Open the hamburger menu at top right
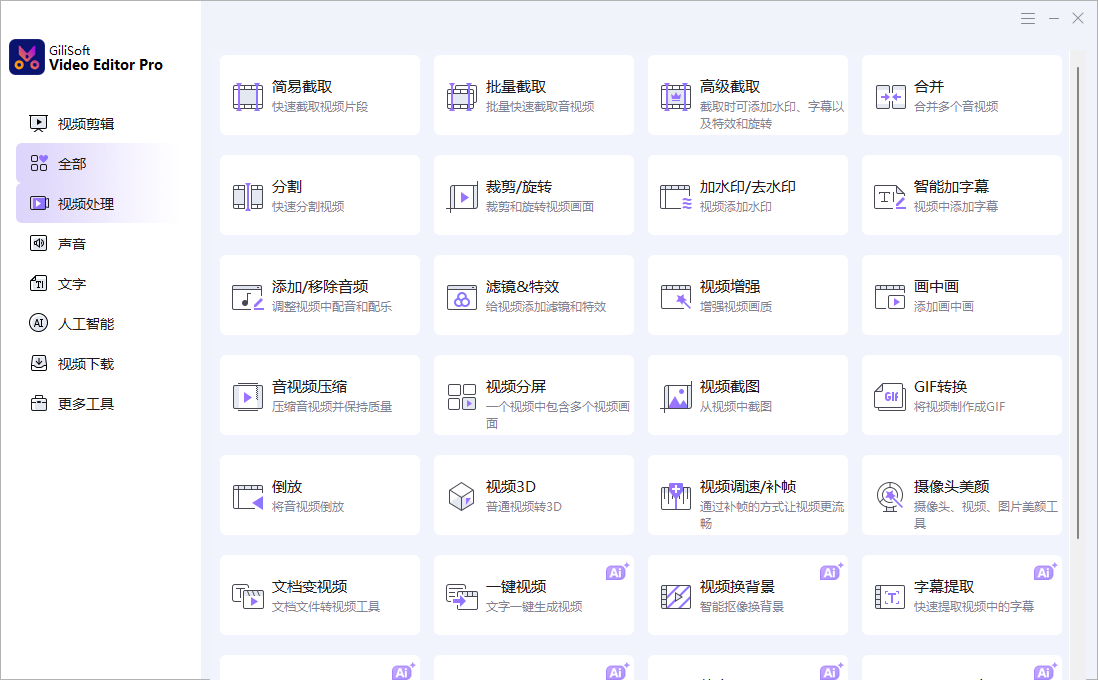The height and width of the screenshot is (680, 1098). (1028, 18)
